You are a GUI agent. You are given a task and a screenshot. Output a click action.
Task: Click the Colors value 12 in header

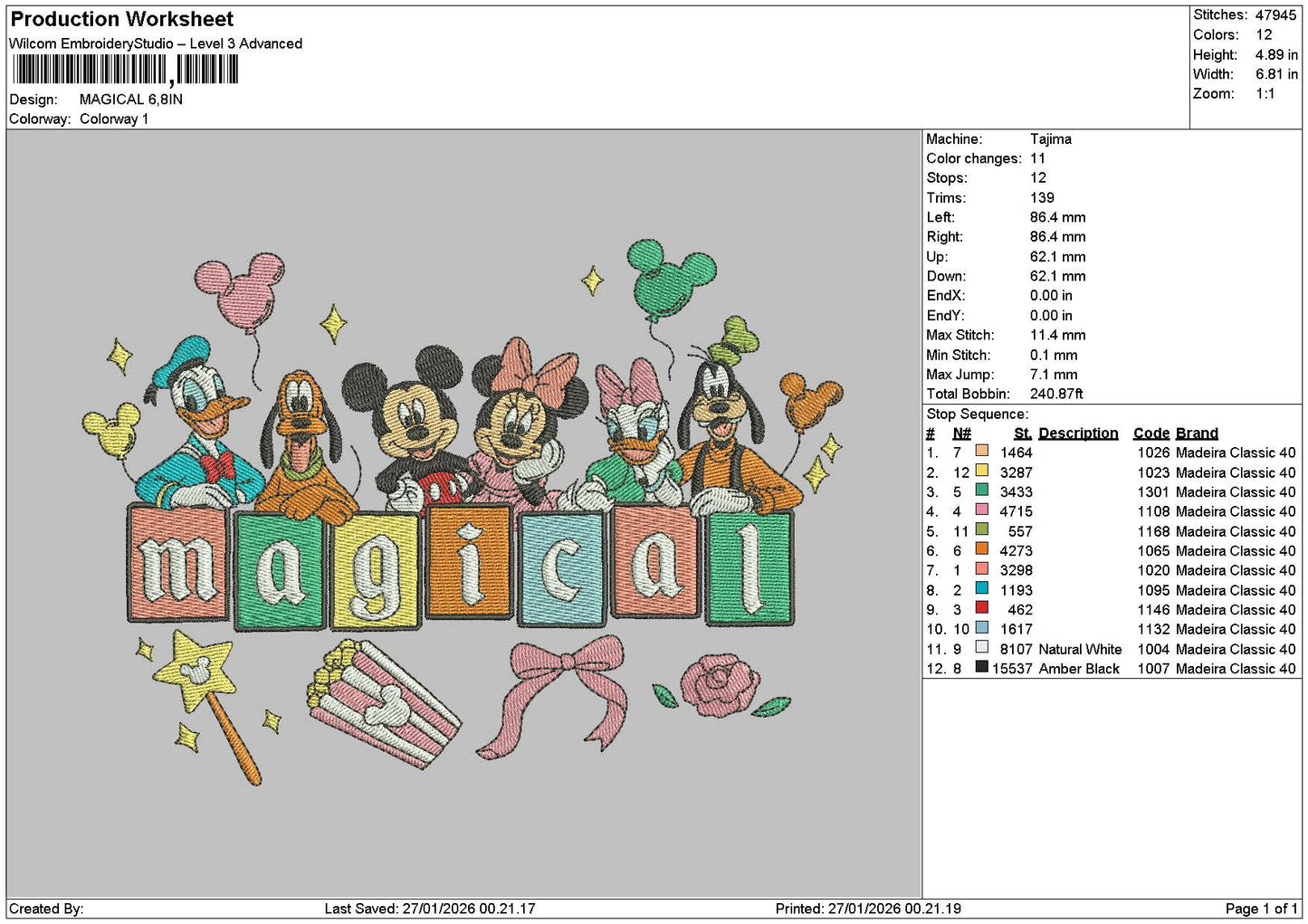[x=1264, y=35]
